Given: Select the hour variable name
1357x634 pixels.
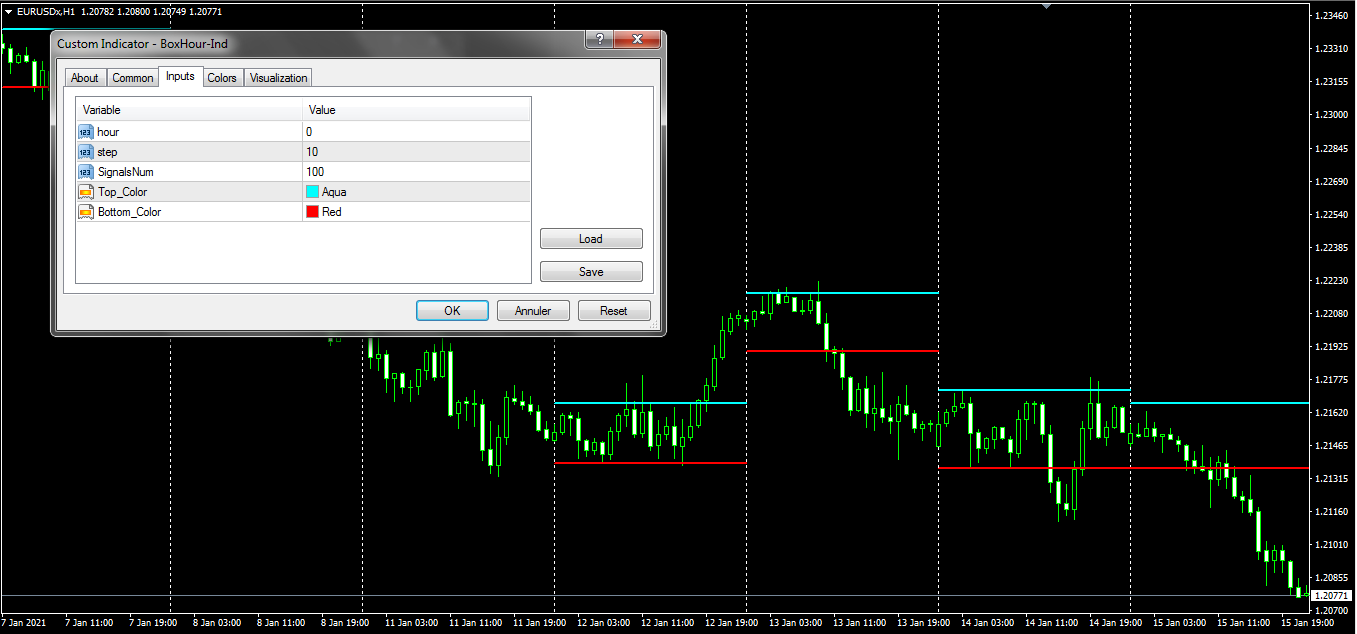Looking at the screenshot, I should pyautogui.click(x=108, y=132).
